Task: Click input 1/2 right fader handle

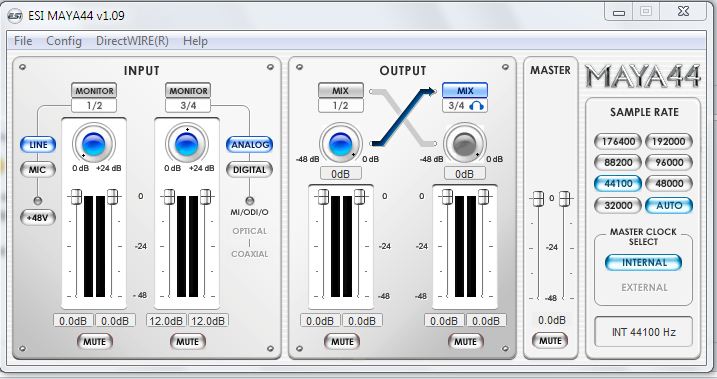Action: tap(112, 197)
